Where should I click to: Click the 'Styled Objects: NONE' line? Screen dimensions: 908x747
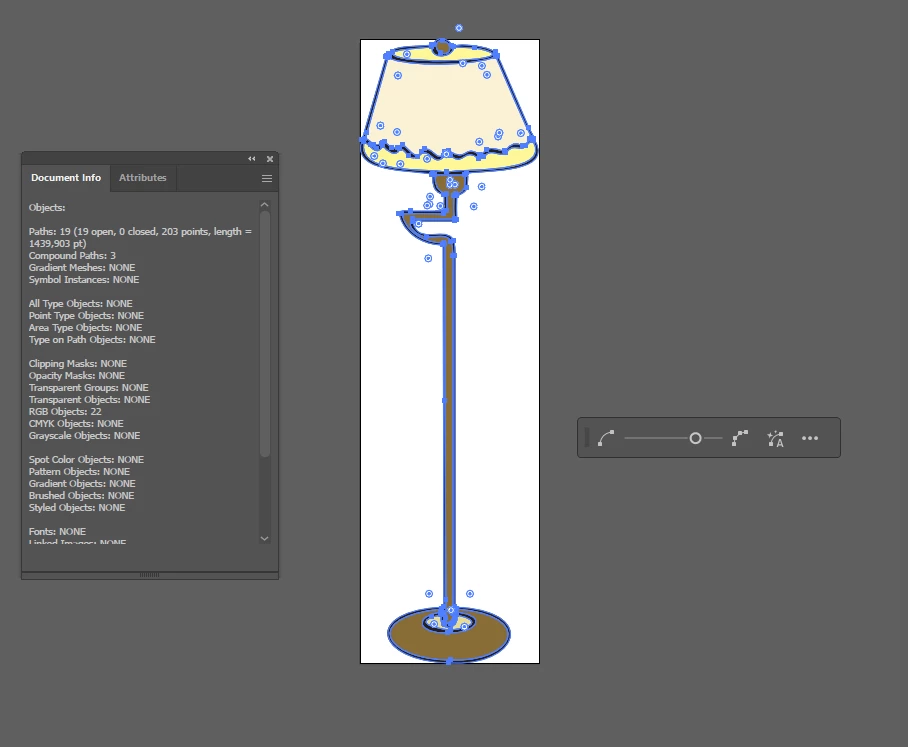(77, 508)
